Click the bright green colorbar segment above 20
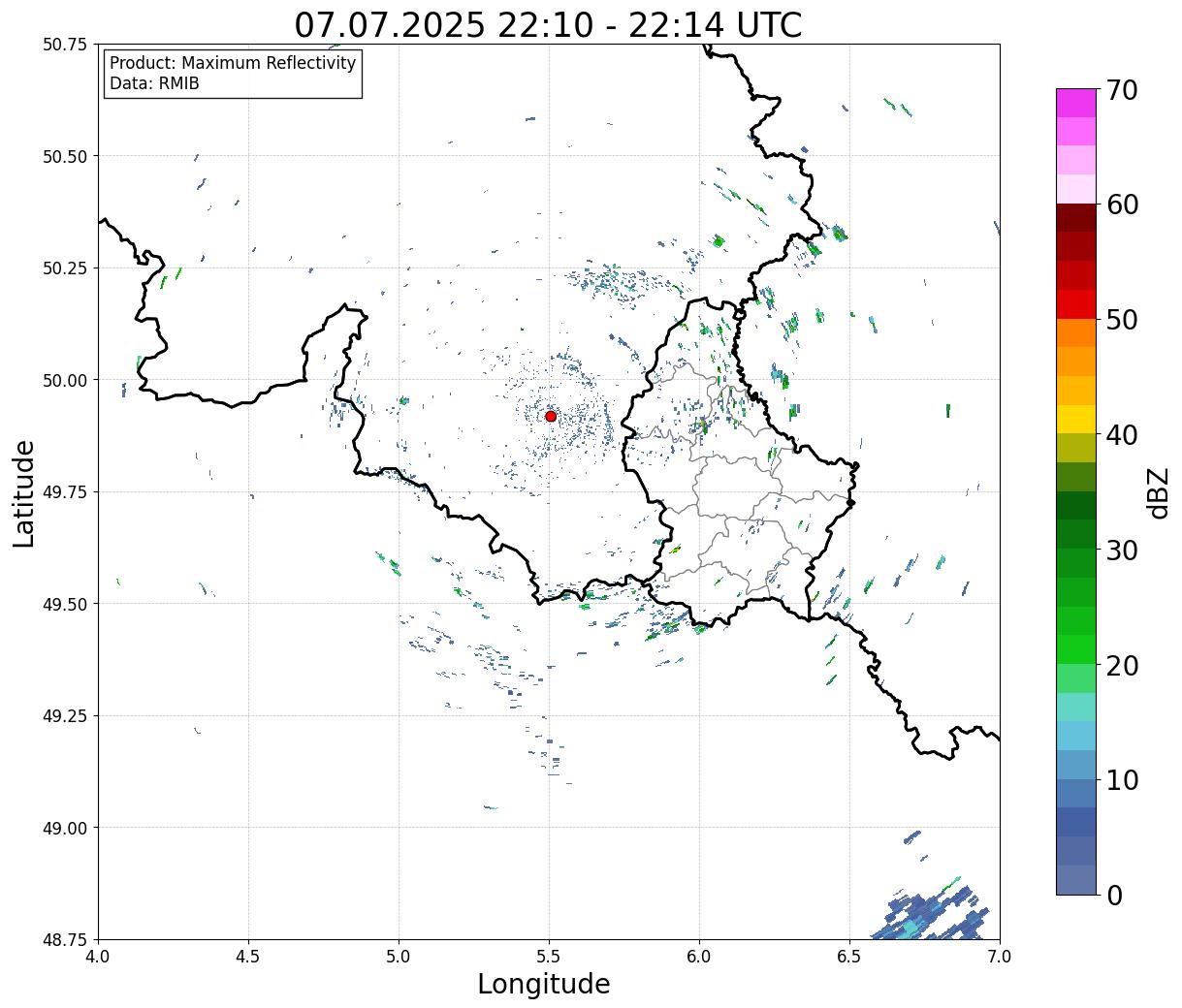 (x=1076, y=649)
